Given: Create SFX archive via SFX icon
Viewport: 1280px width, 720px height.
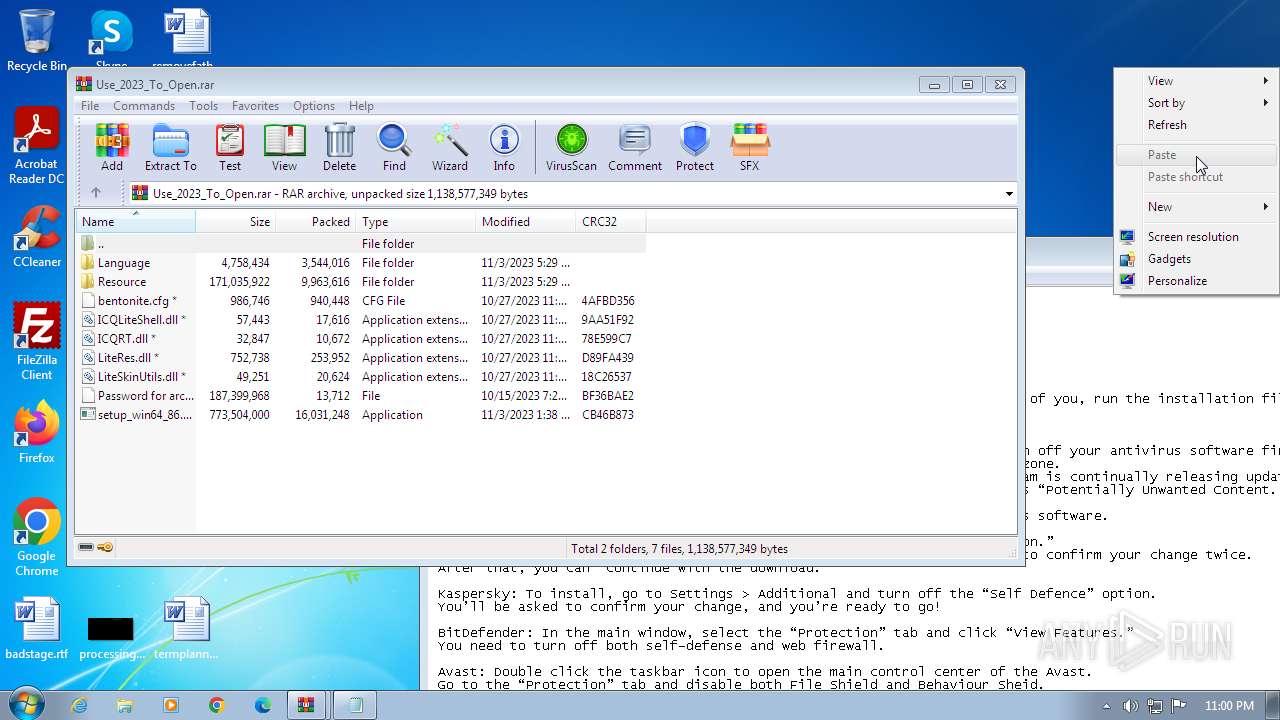Looking at the screenshot, I should 749,147.
